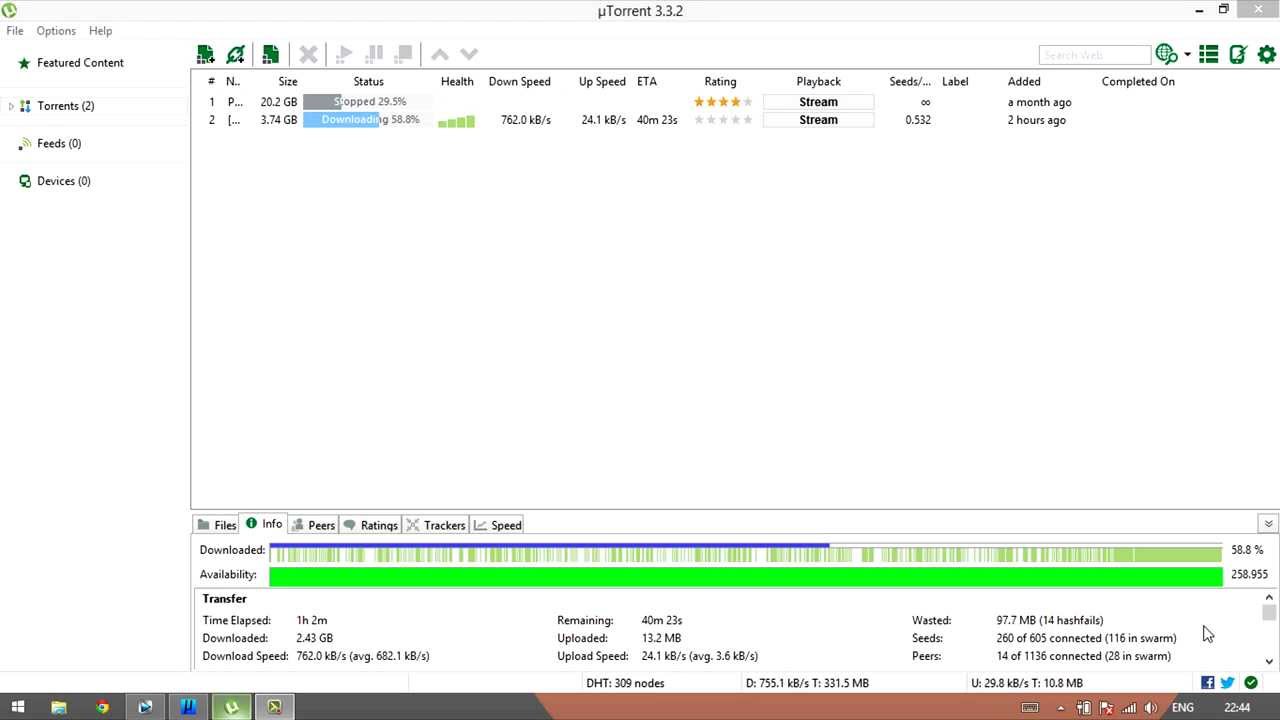This screenshot has width=1280, height=720.
Task: Click the Add Torrent toolbar icon
Action: (205, 54)
